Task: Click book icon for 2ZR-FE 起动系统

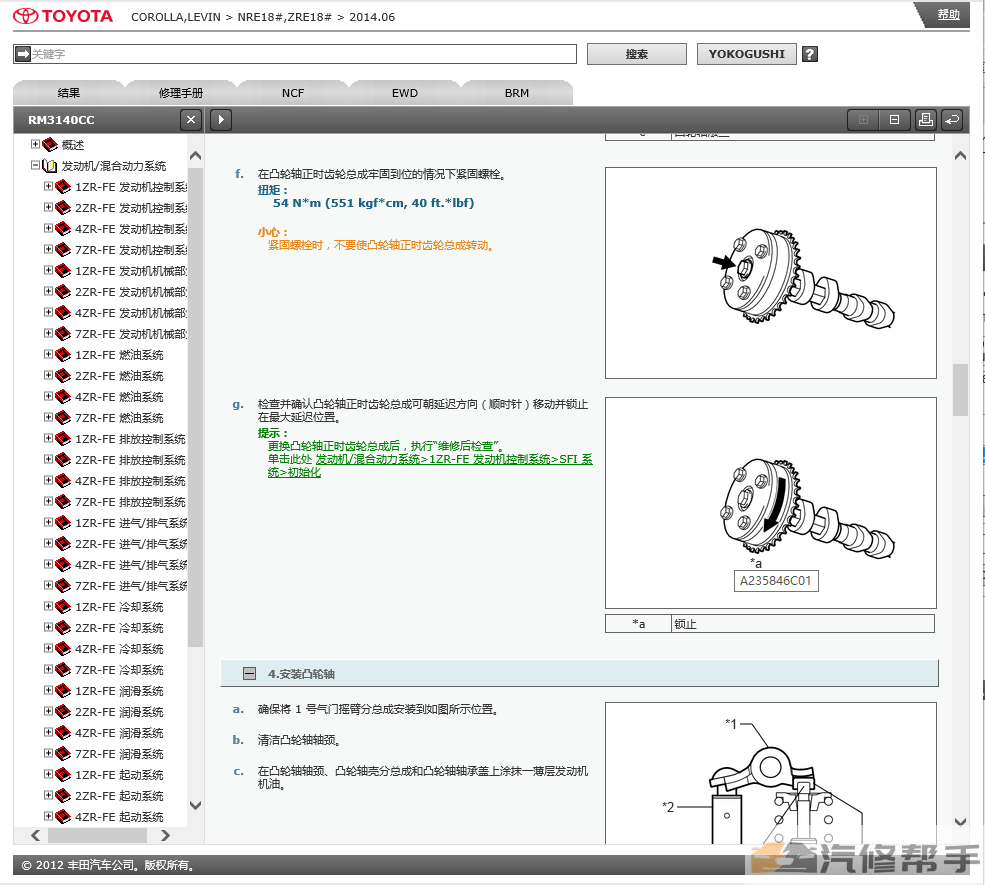Action: [63, 796]
